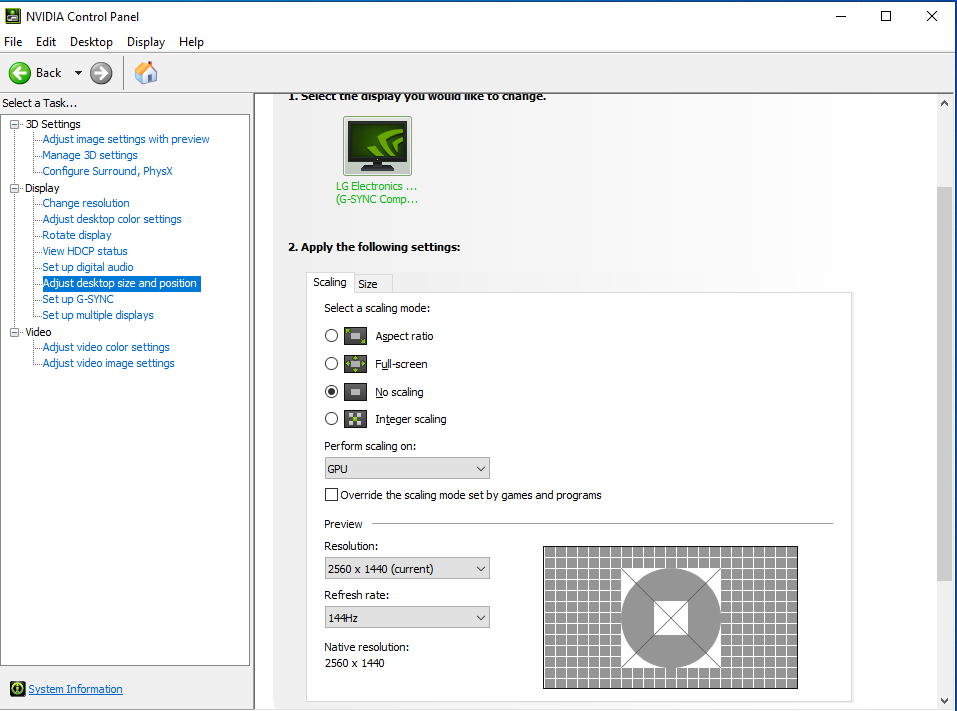The image size is (957, 711).
Task: Collapse the 3D Settings tree node
Action: [x=15, y=124]
